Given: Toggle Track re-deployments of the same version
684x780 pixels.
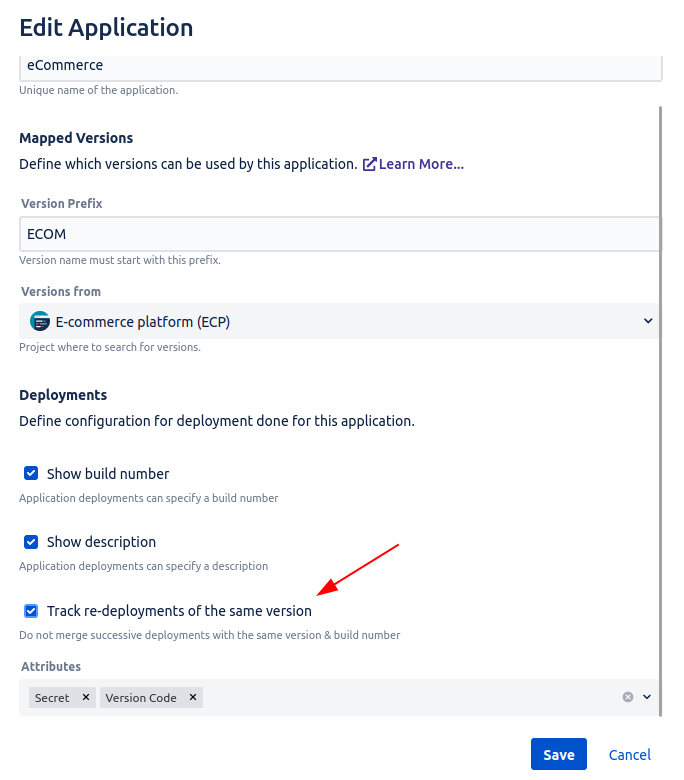Looking at the screenshot, I should tap(31, 611).
